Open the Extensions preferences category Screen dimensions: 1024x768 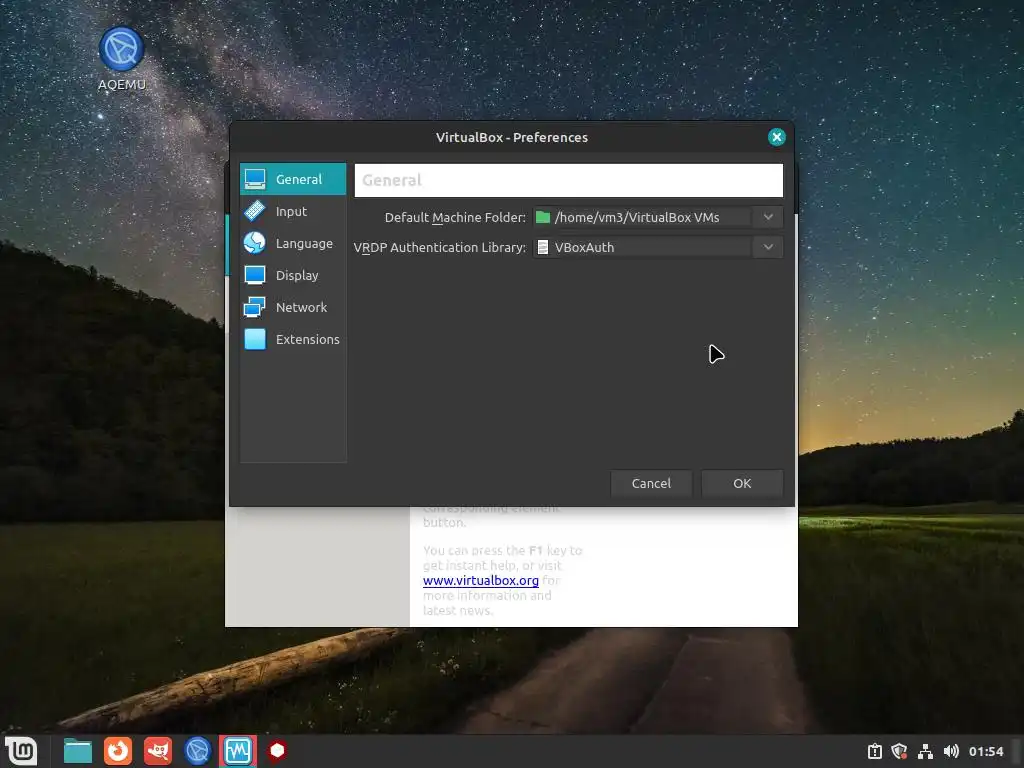[293, 339]
